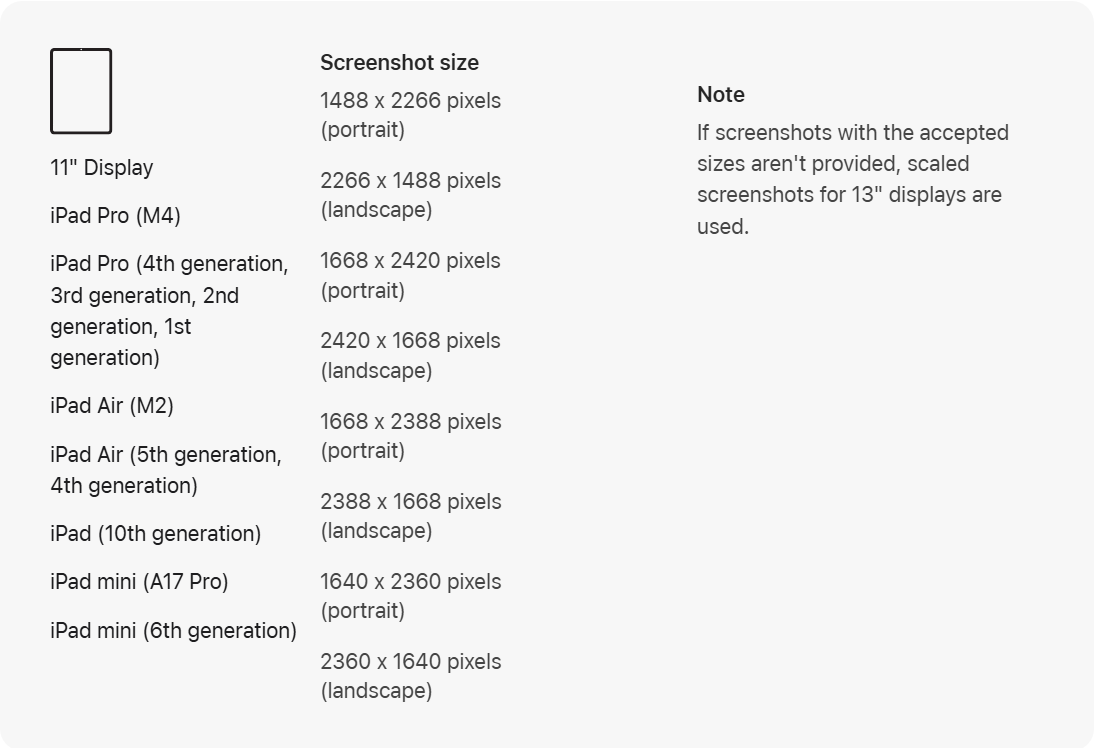Click the iPad device outline icon
The width and height of the screenshot is (1095, 748).
81,91
